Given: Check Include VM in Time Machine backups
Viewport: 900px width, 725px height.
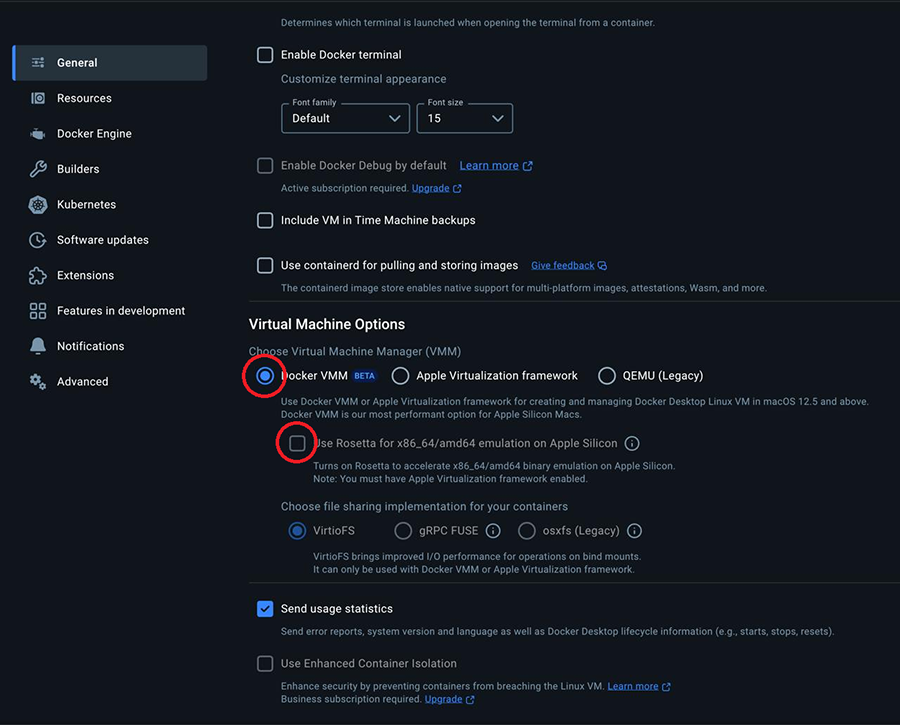Looking at the screenshot, I should (265, 220).
